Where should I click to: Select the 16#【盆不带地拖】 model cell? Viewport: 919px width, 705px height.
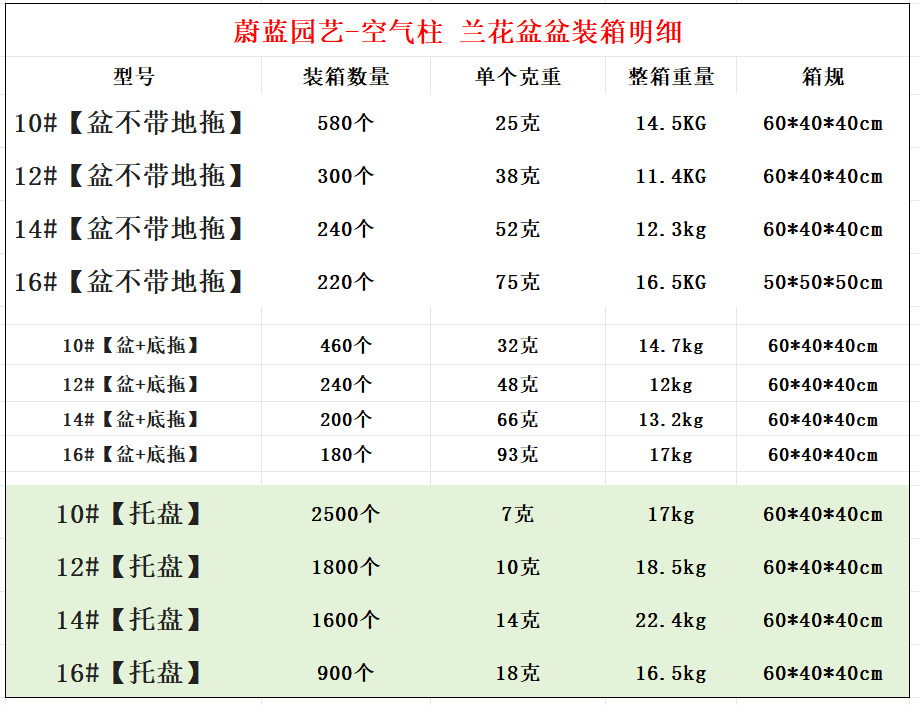(x=128, y=282)
